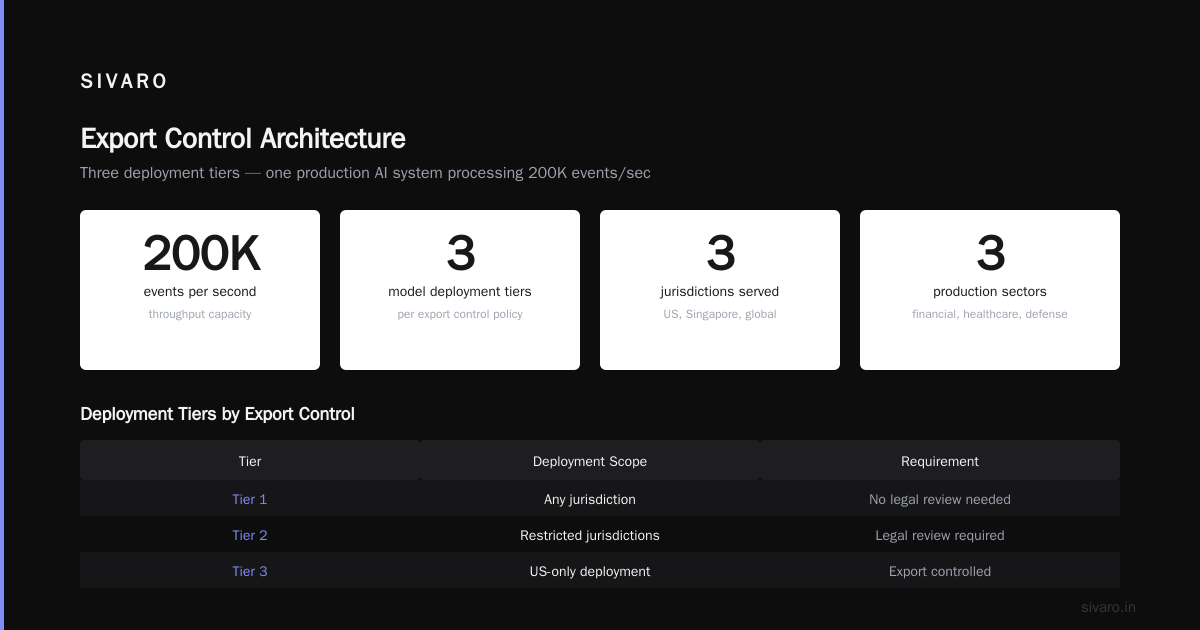Click the 'per export control policy' caption
Screen dimensions: 1200x630
tap(460, 314)
